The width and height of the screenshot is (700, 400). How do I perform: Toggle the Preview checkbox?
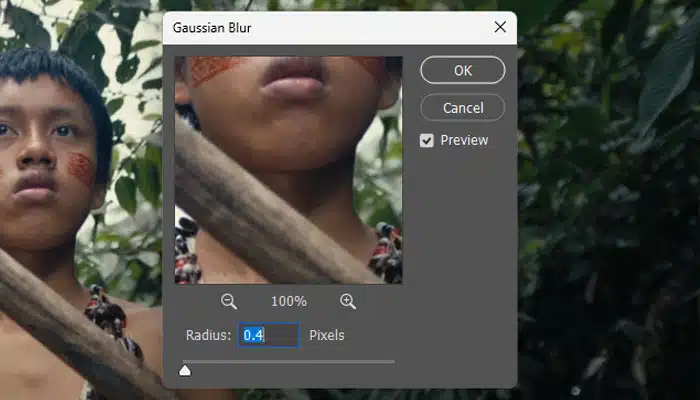(x=427, y=141)
